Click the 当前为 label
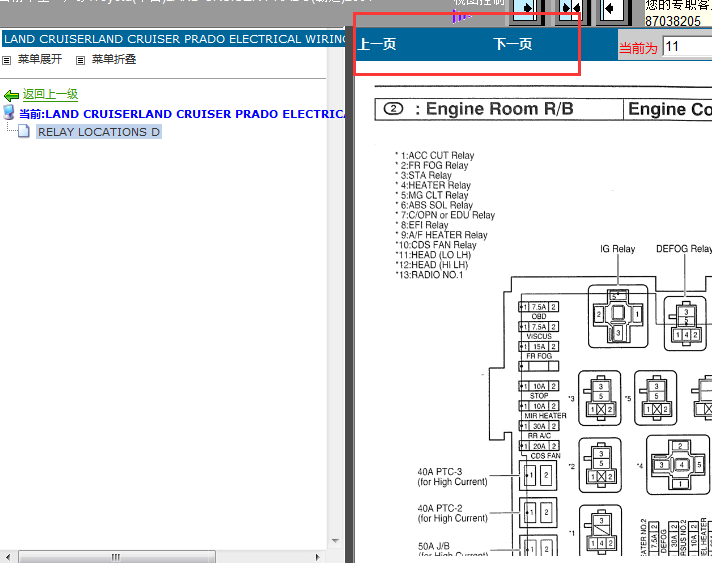712x563 pixels. pos(638,48)
